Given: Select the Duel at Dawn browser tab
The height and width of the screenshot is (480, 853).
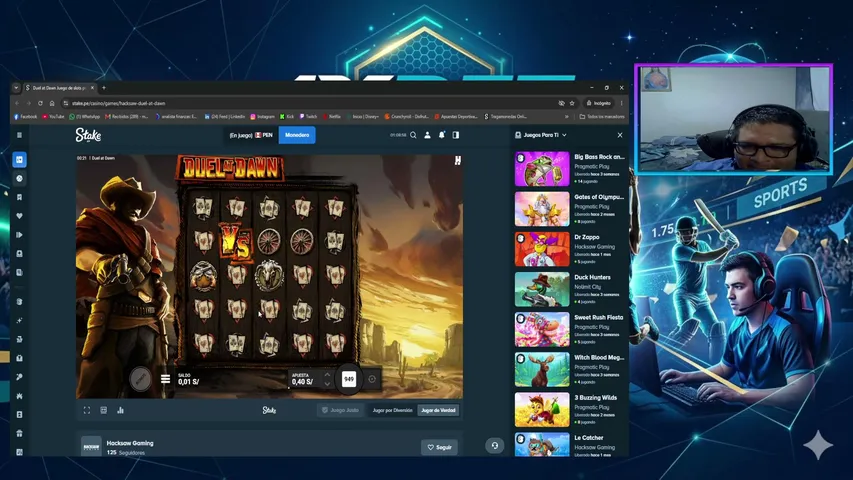Looking at the screenshot, I should (x=59, y=88).
